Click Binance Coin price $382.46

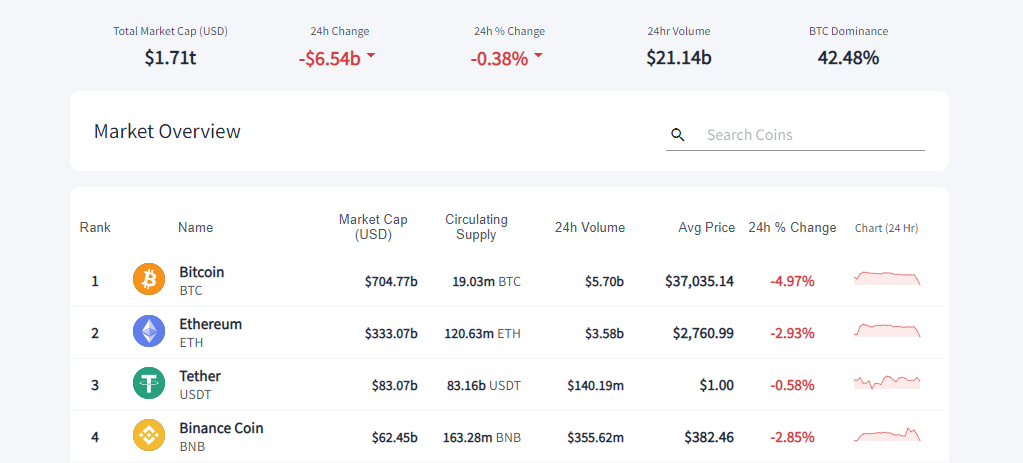pyautogui.click(x=709, y=438)
